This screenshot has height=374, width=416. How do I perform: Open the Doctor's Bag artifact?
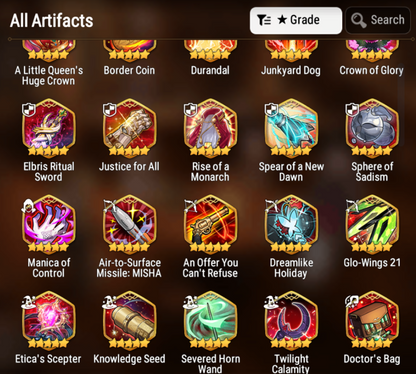[x=372, y=321]
